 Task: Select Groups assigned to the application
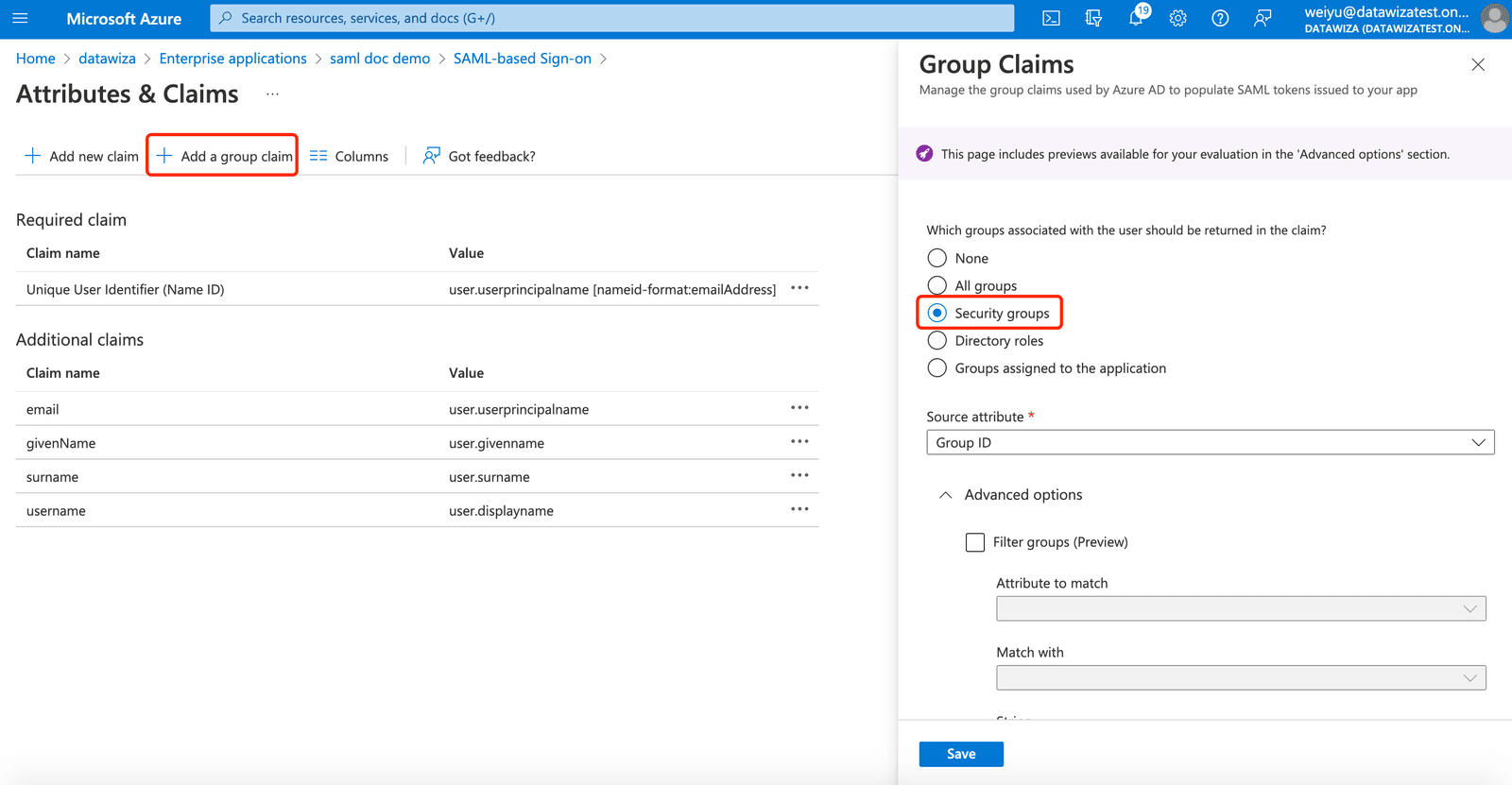click(937, 367)
